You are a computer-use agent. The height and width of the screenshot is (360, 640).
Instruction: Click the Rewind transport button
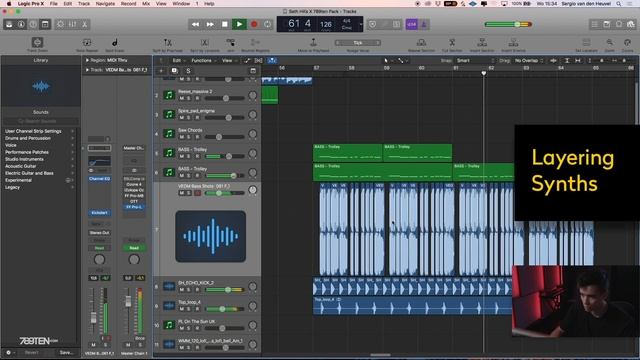[x=196, y=24]
